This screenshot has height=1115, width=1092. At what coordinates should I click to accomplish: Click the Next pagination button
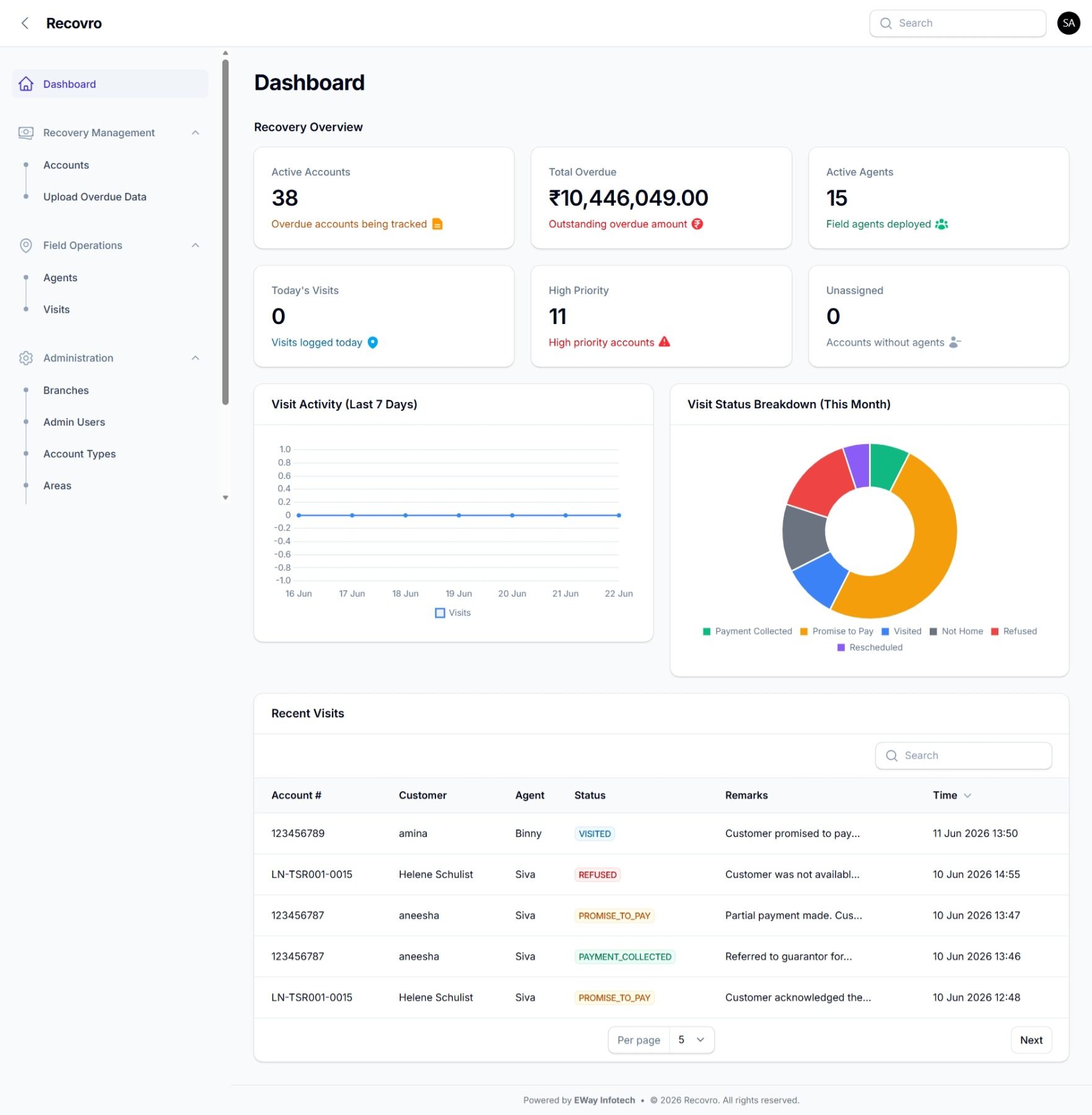1031,1040
